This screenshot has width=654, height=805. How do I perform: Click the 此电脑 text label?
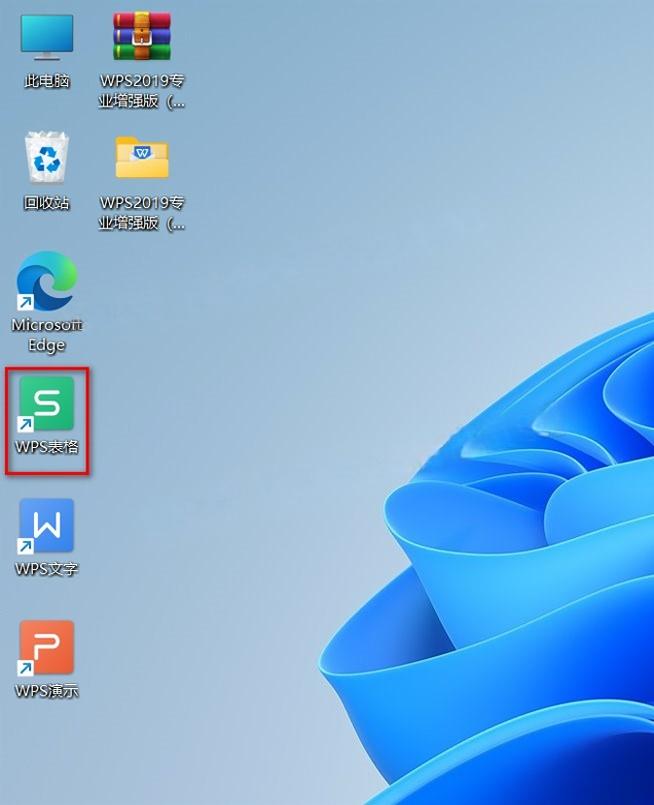(47, 81)
